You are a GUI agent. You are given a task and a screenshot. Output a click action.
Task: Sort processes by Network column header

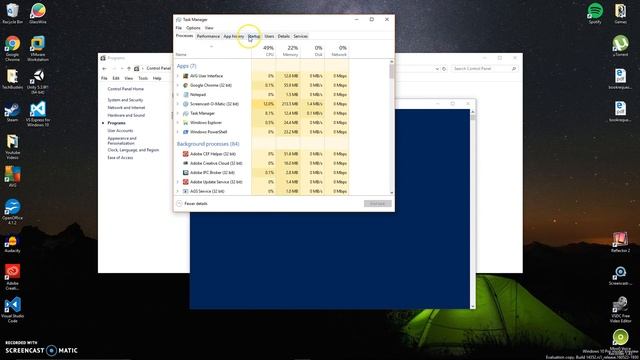tap(337, 51)
